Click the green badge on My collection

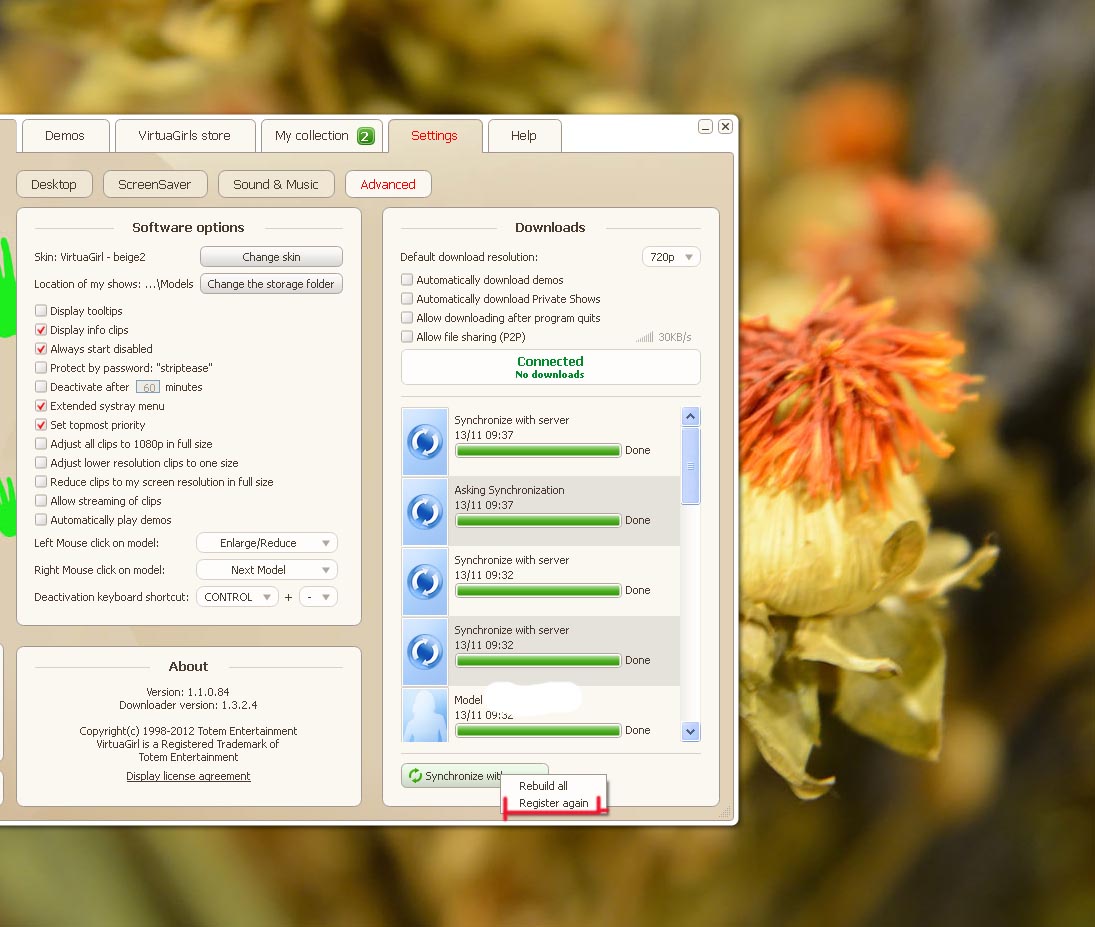click(x=365, y=136)
